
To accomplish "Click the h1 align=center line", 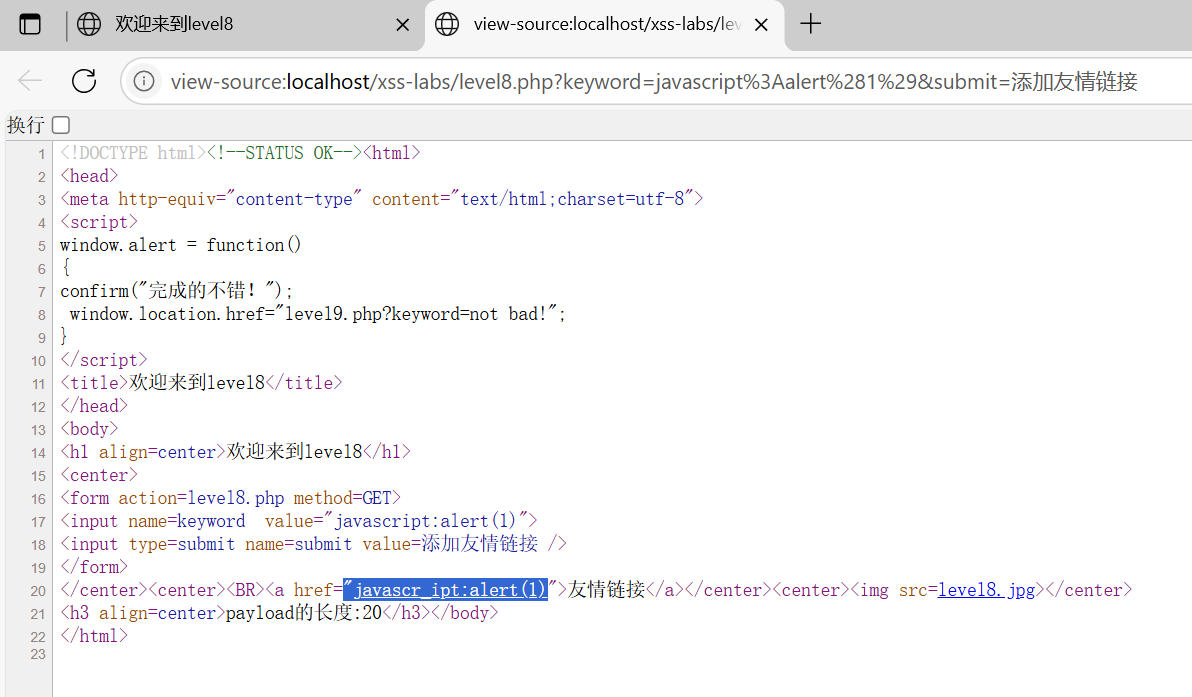I will 236,451.
